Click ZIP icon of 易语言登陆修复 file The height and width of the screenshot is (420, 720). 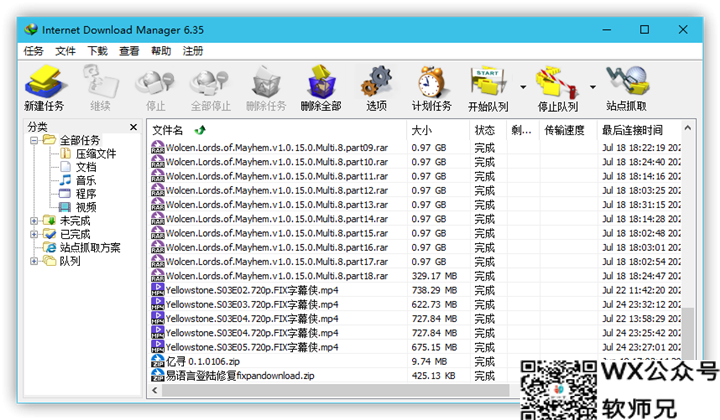pyautogui.click(x=158, y=375)
